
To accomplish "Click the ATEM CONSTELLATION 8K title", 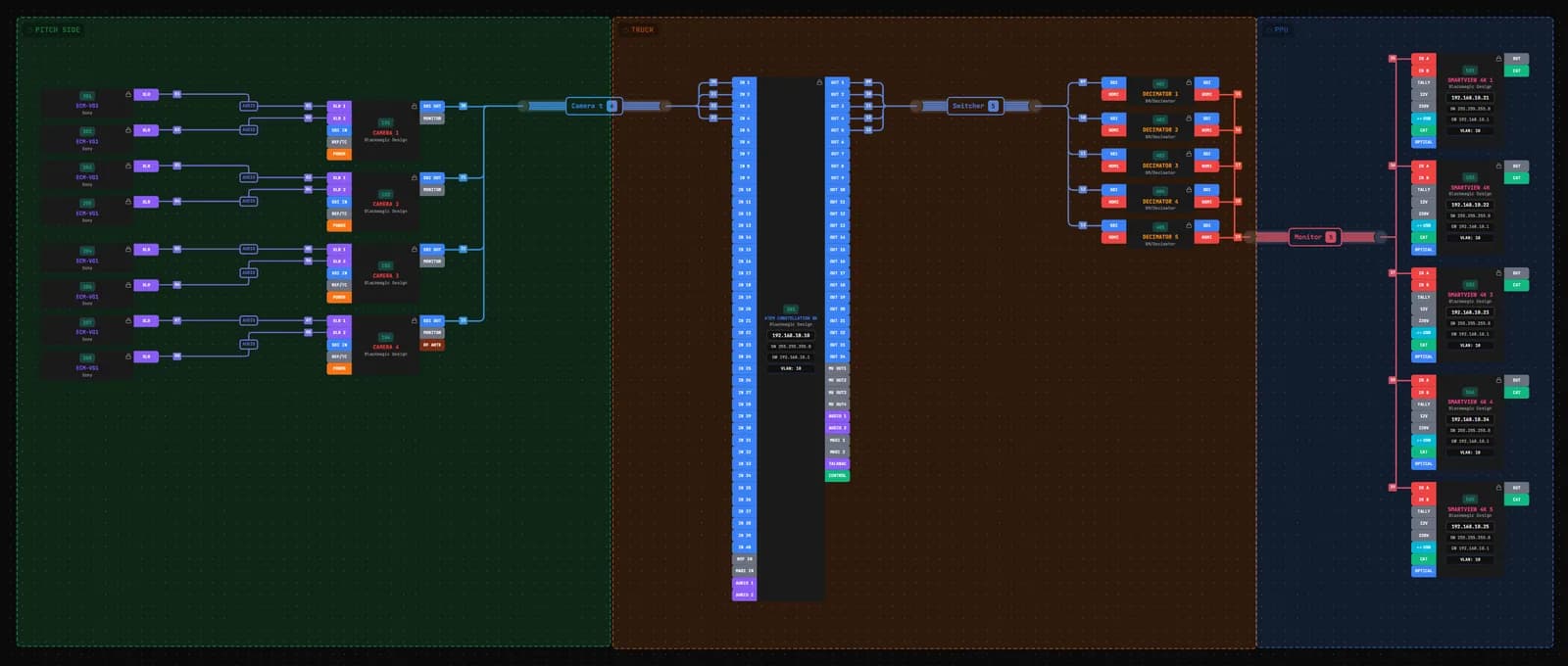I will tap(791, 318).
